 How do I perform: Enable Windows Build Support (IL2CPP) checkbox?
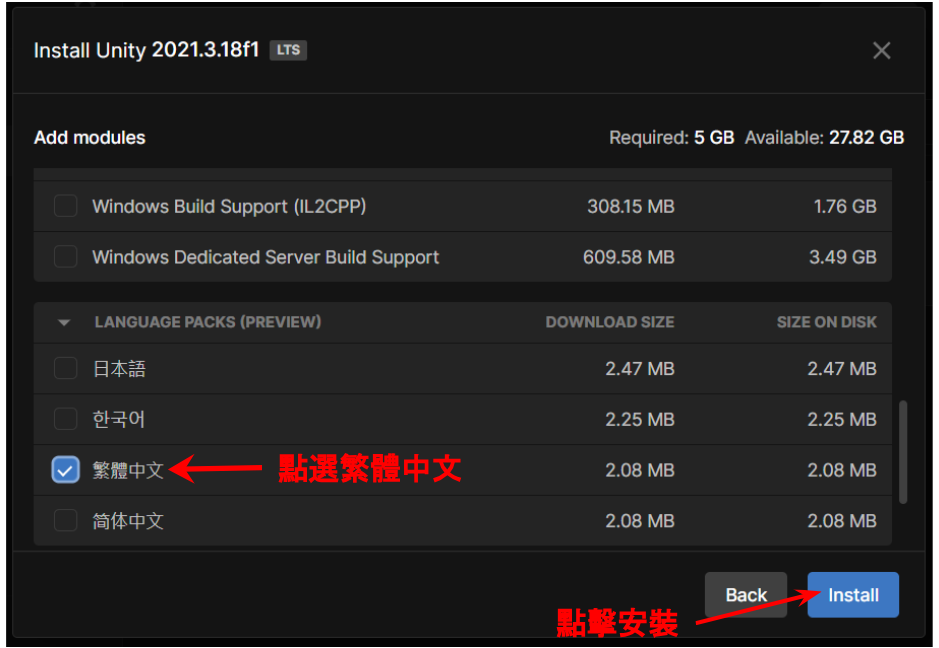pyautogui.click(x=65, y=206)
